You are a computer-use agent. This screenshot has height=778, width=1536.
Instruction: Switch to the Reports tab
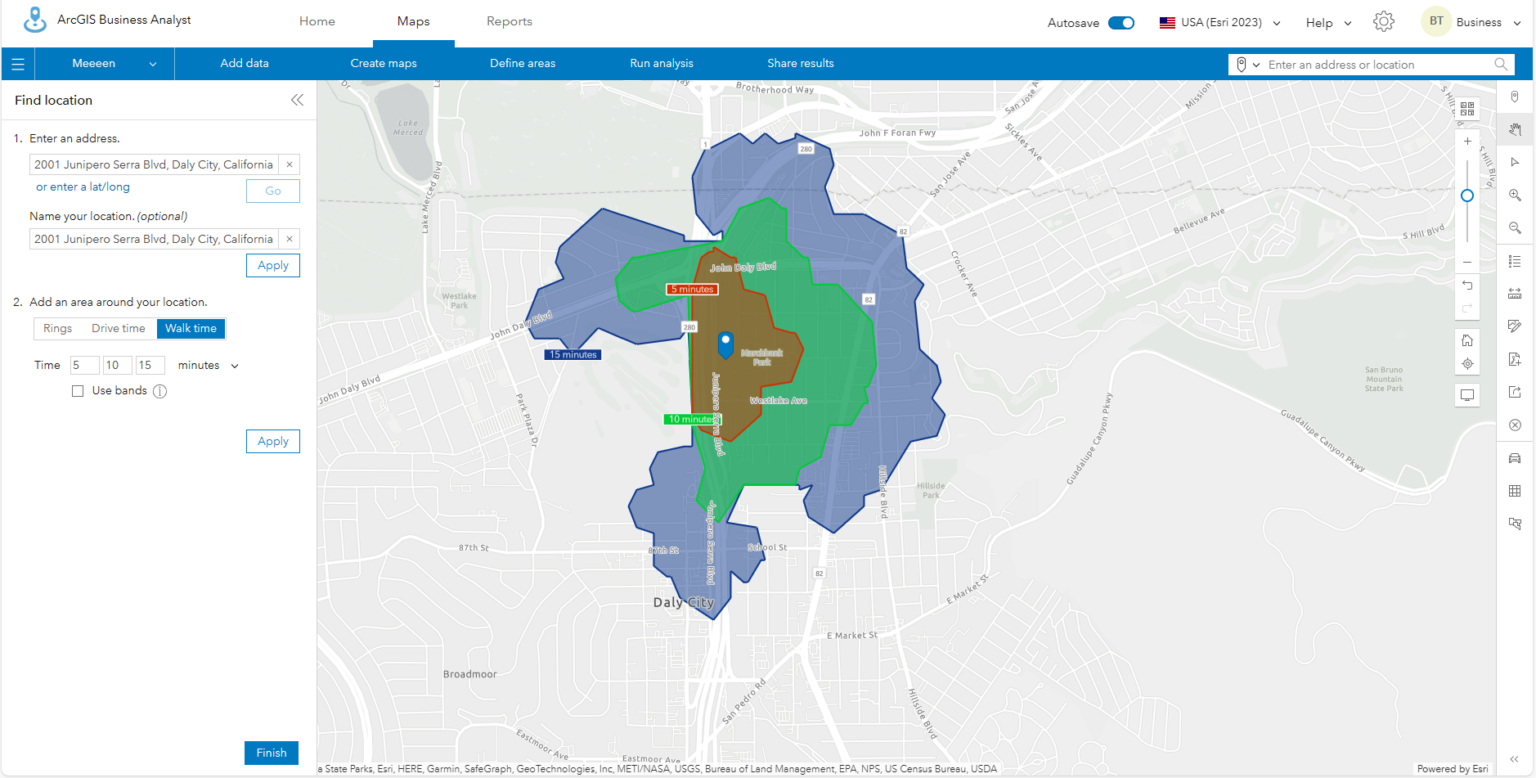[x=509, y=22]
